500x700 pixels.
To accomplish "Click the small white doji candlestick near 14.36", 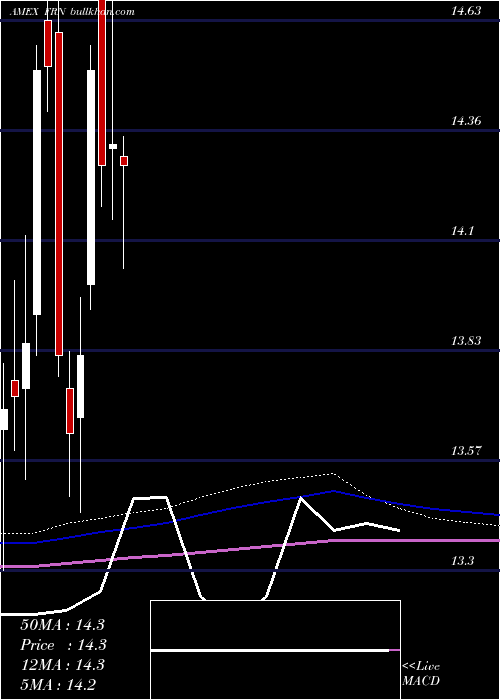I will click(x=113, y=146).
